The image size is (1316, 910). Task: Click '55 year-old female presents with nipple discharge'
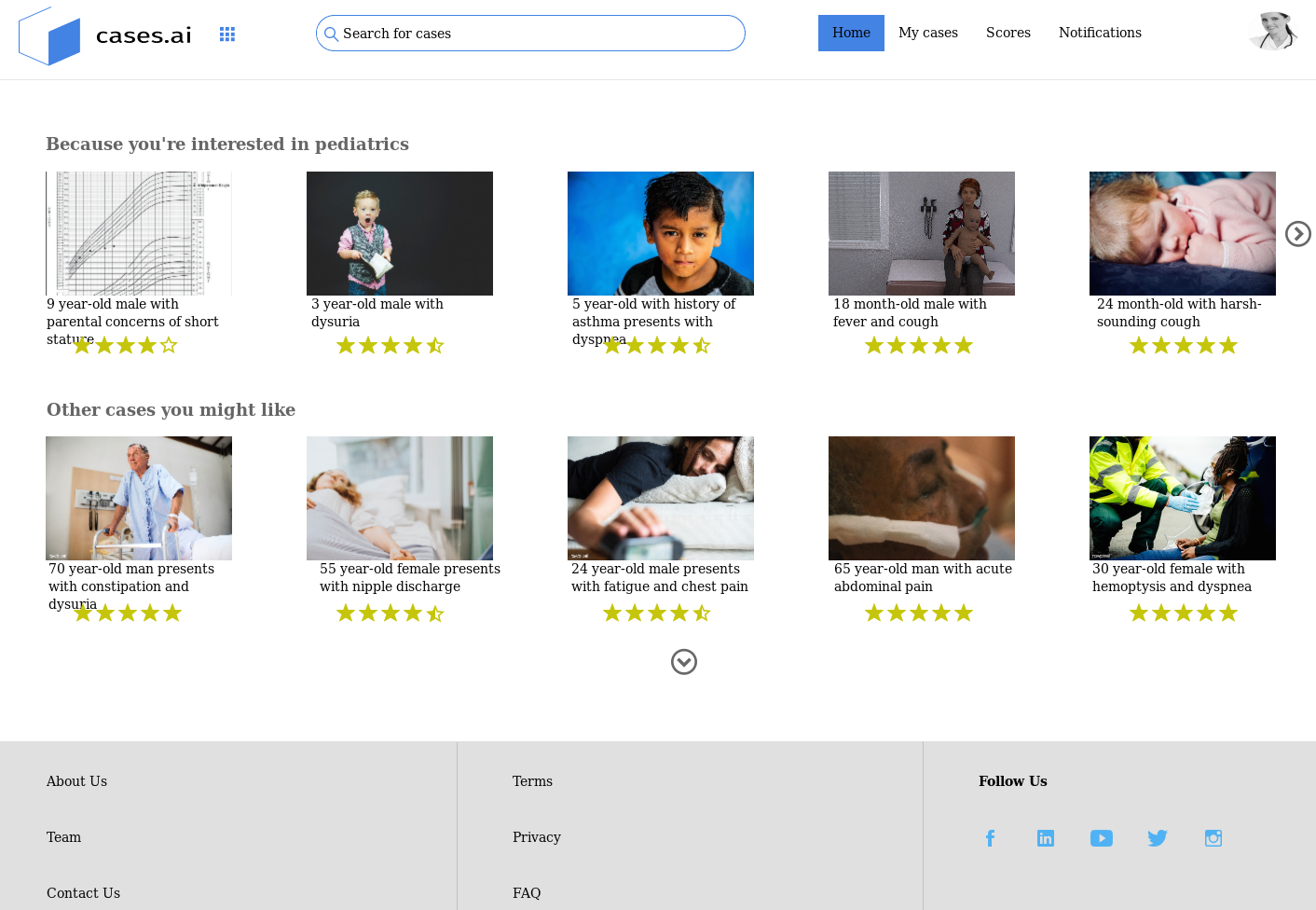[x=410, y=578]
